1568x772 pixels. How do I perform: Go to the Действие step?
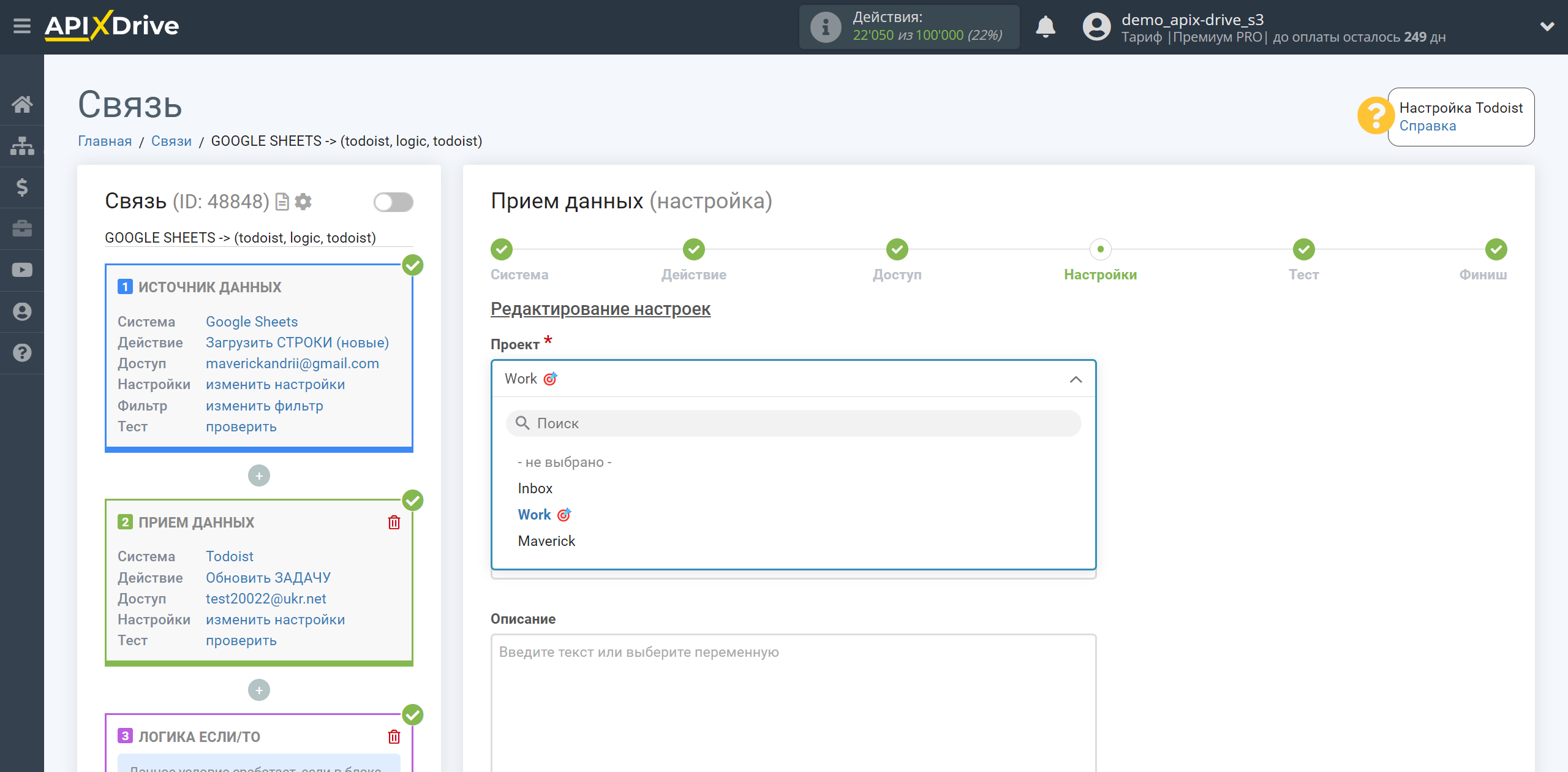694,249
